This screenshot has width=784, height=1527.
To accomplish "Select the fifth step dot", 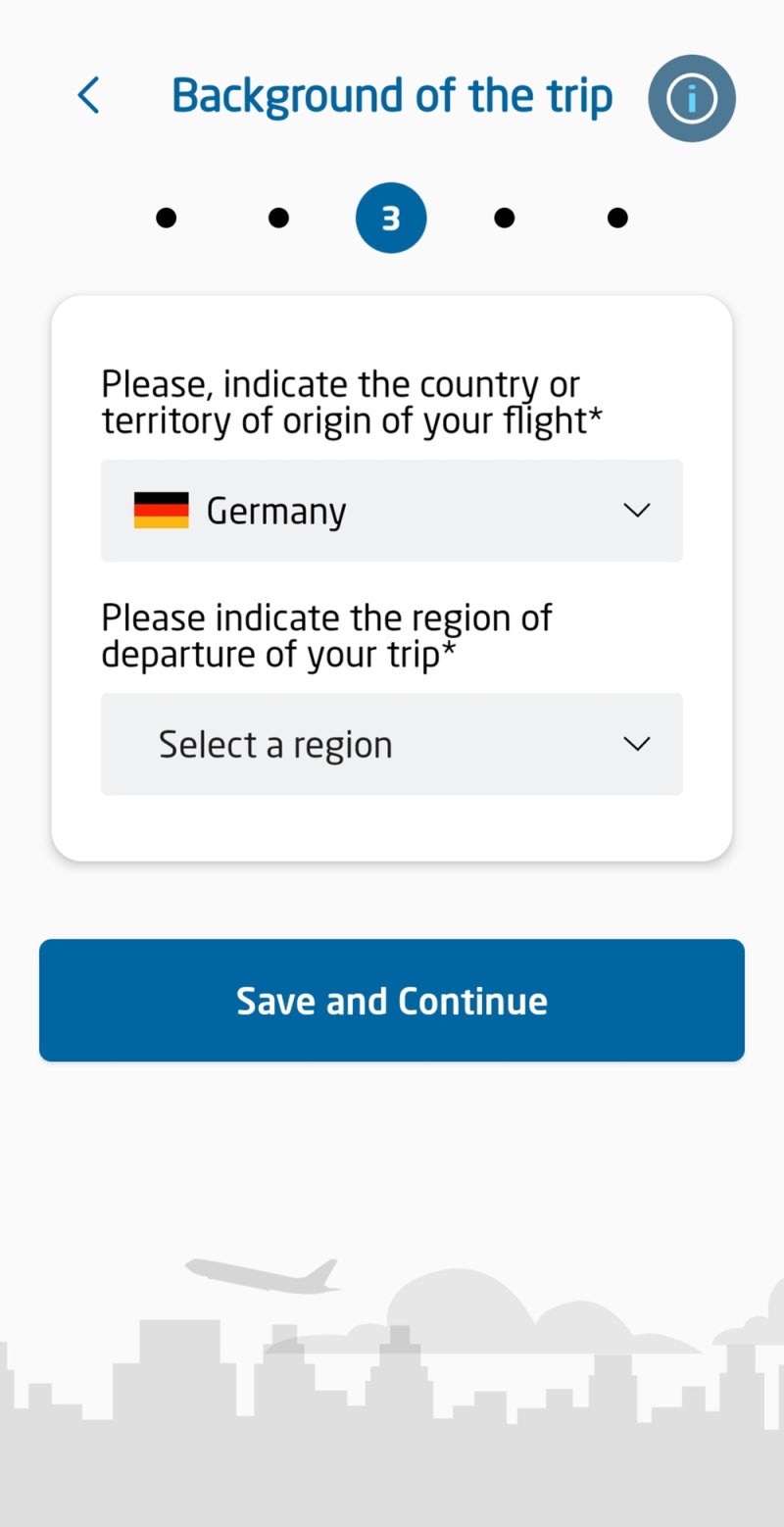I will [x=617, y=218].
